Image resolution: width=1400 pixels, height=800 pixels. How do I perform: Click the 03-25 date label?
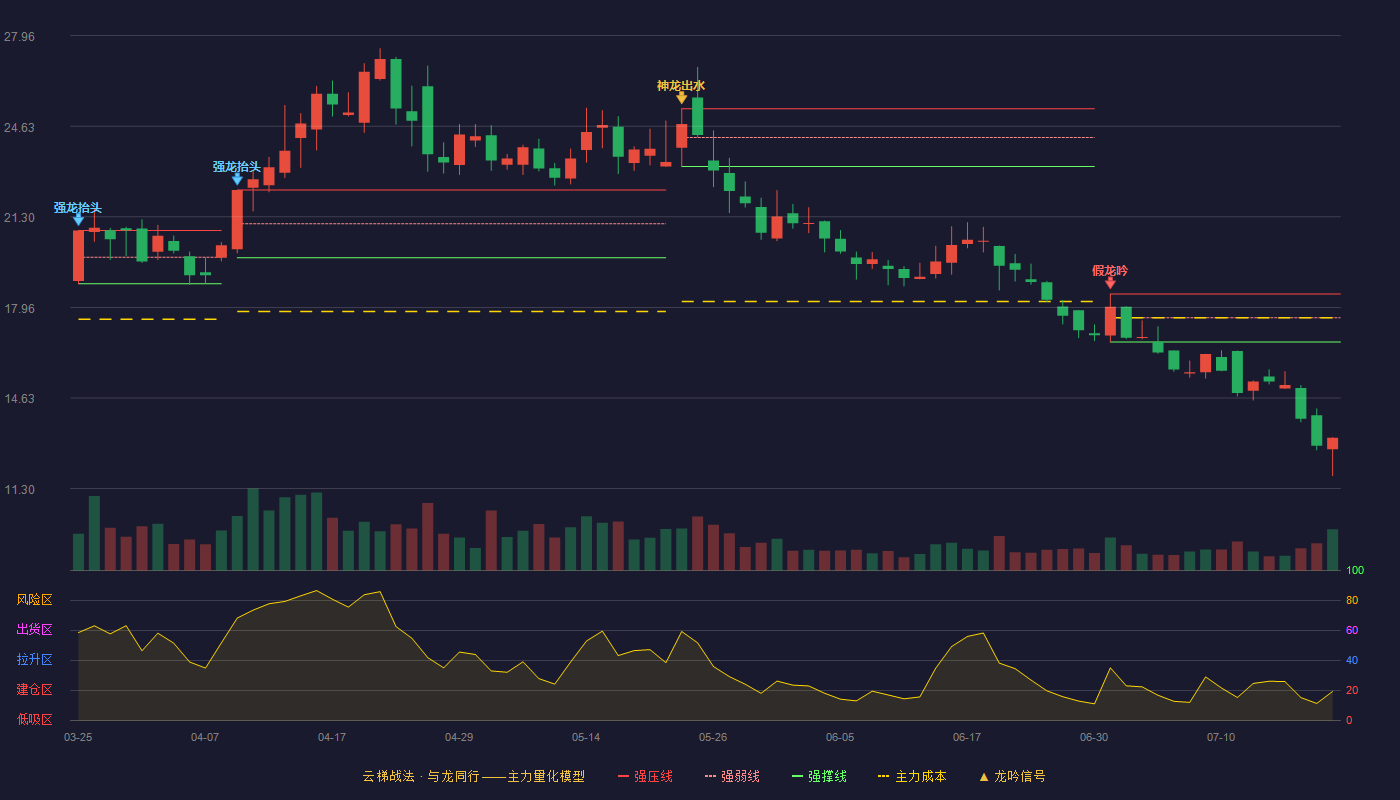(78, 737)
